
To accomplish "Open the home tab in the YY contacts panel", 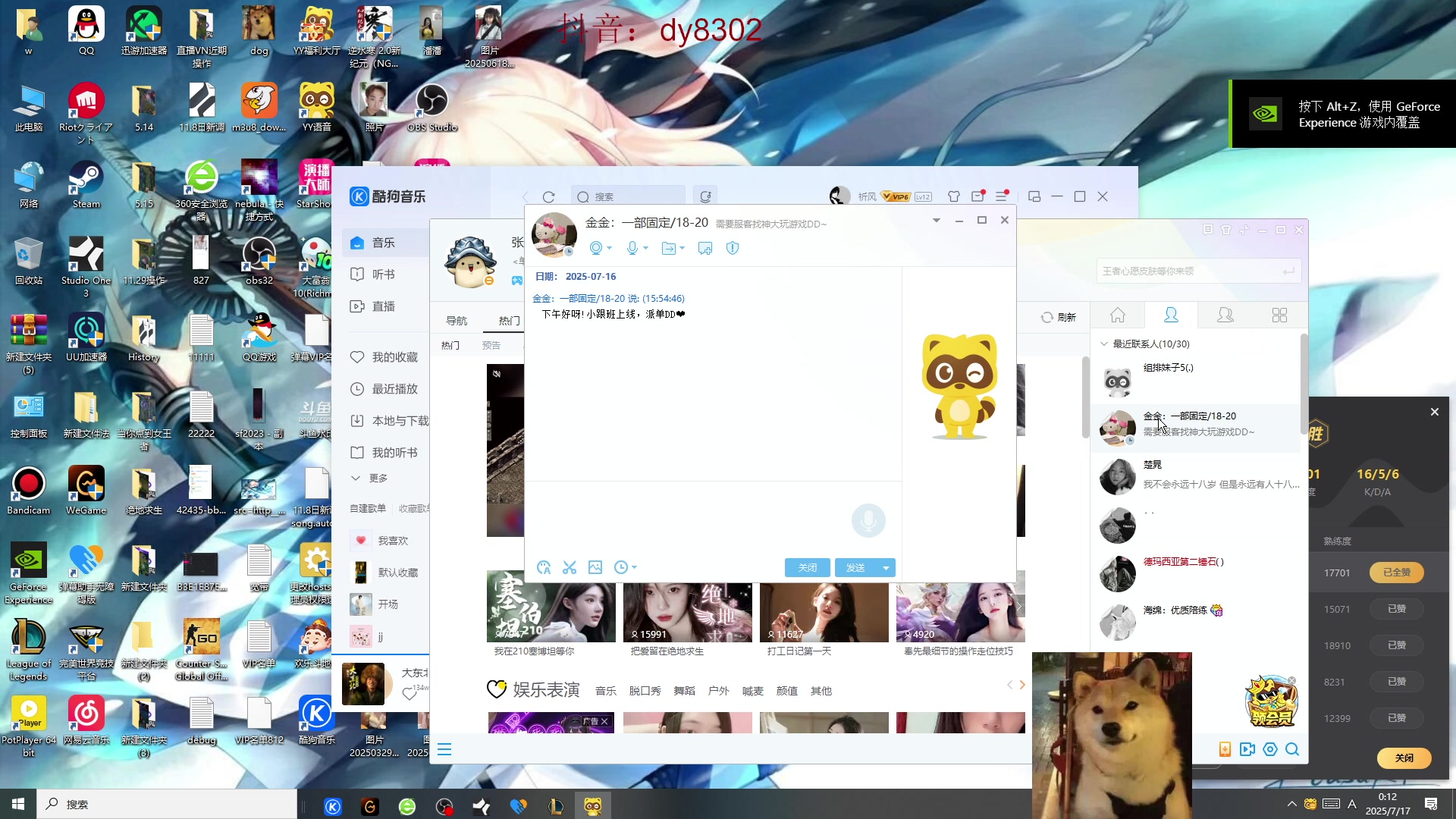I will pyautogui.click(x=1118, y=315).
